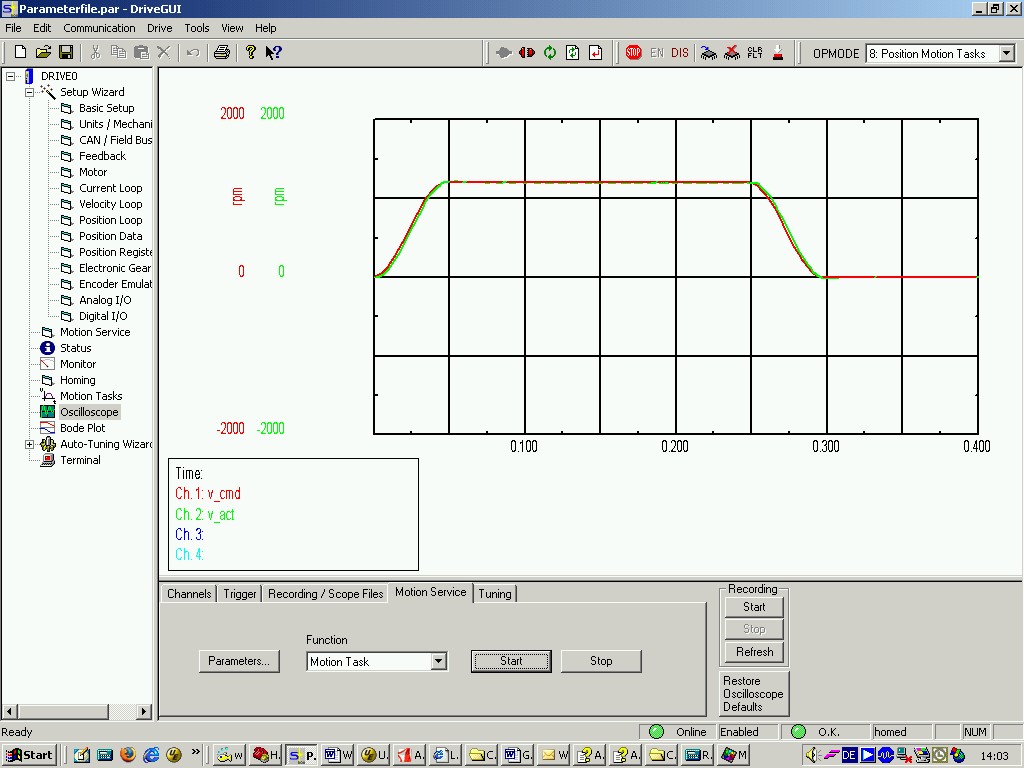This screenshot has width=1024, height=768.
Task: Click the EN enable drive icon
Action: coord(657,53)
